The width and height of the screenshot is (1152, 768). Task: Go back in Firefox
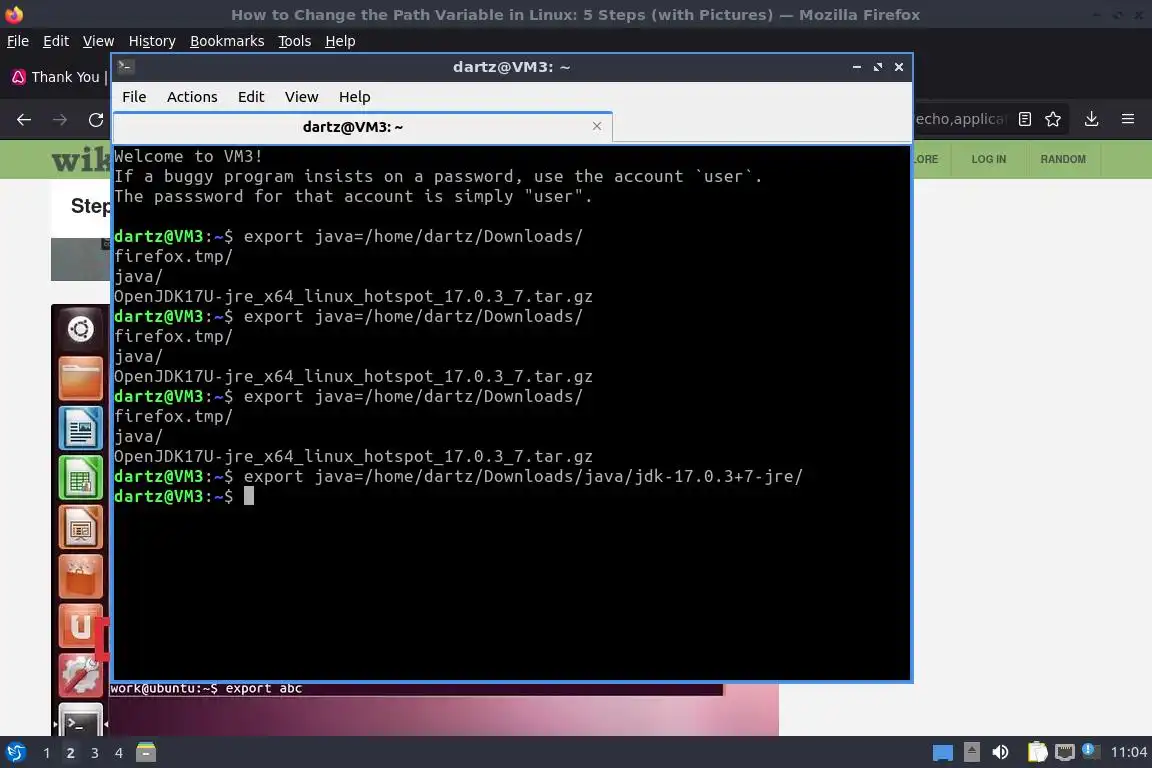pos(24,119)
